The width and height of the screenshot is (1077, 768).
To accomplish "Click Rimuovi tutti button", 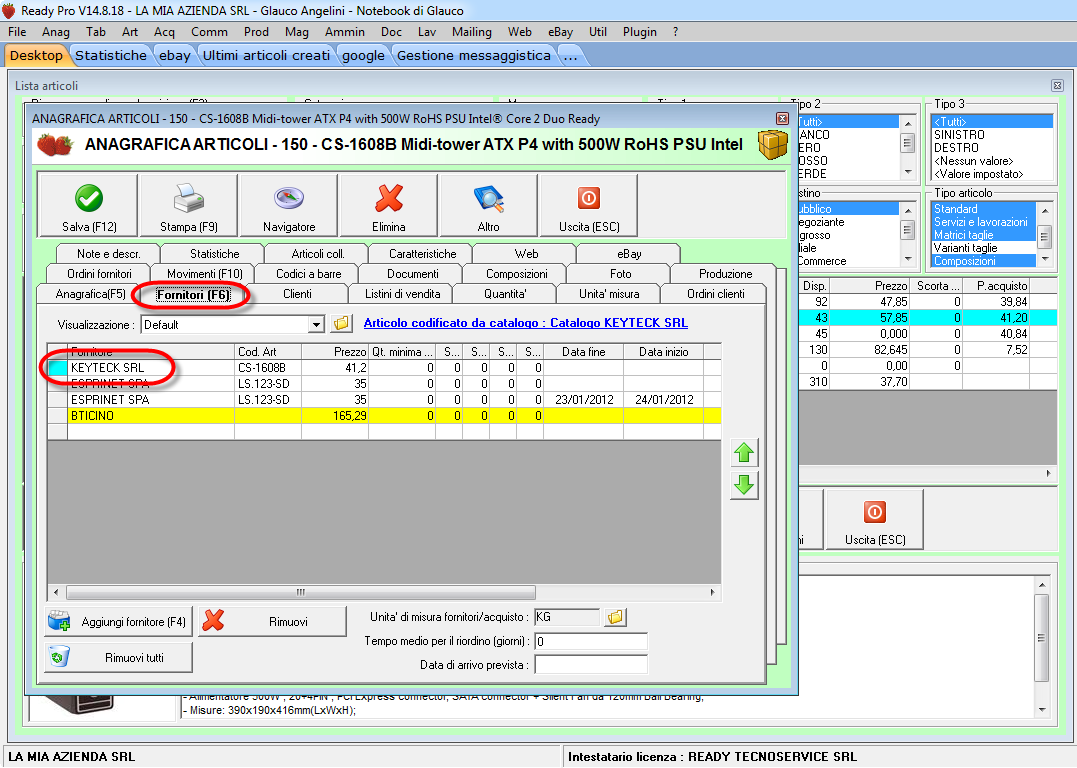I will pos(119,657).
